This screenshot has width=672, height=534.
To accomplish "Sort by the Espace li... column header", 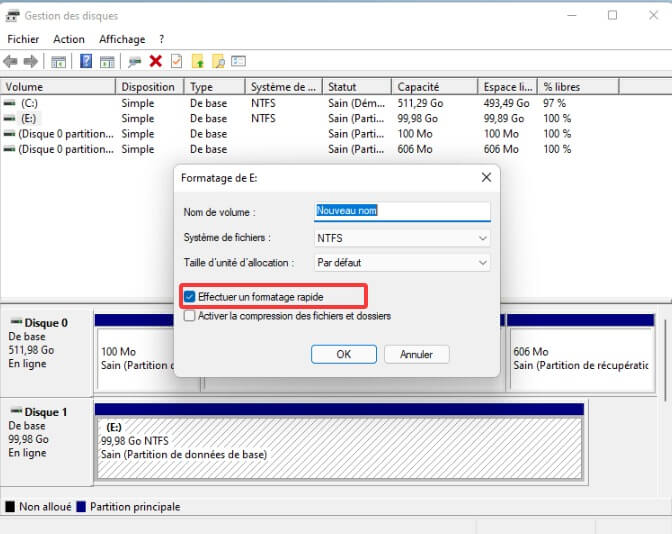I will point(508,87).
